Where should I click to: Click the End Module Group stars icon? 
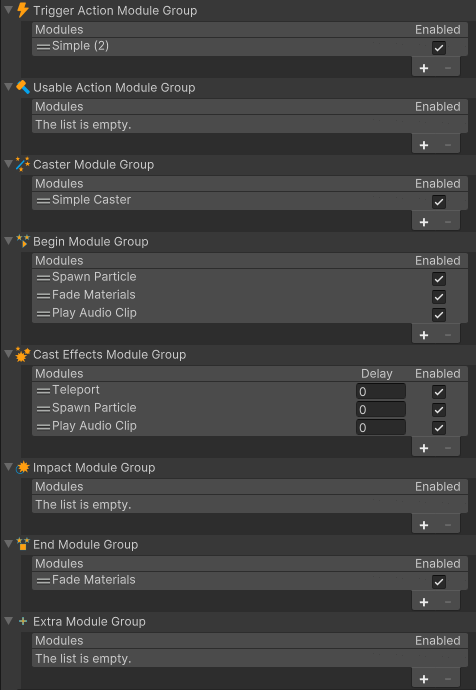click(x=22, y=544)
